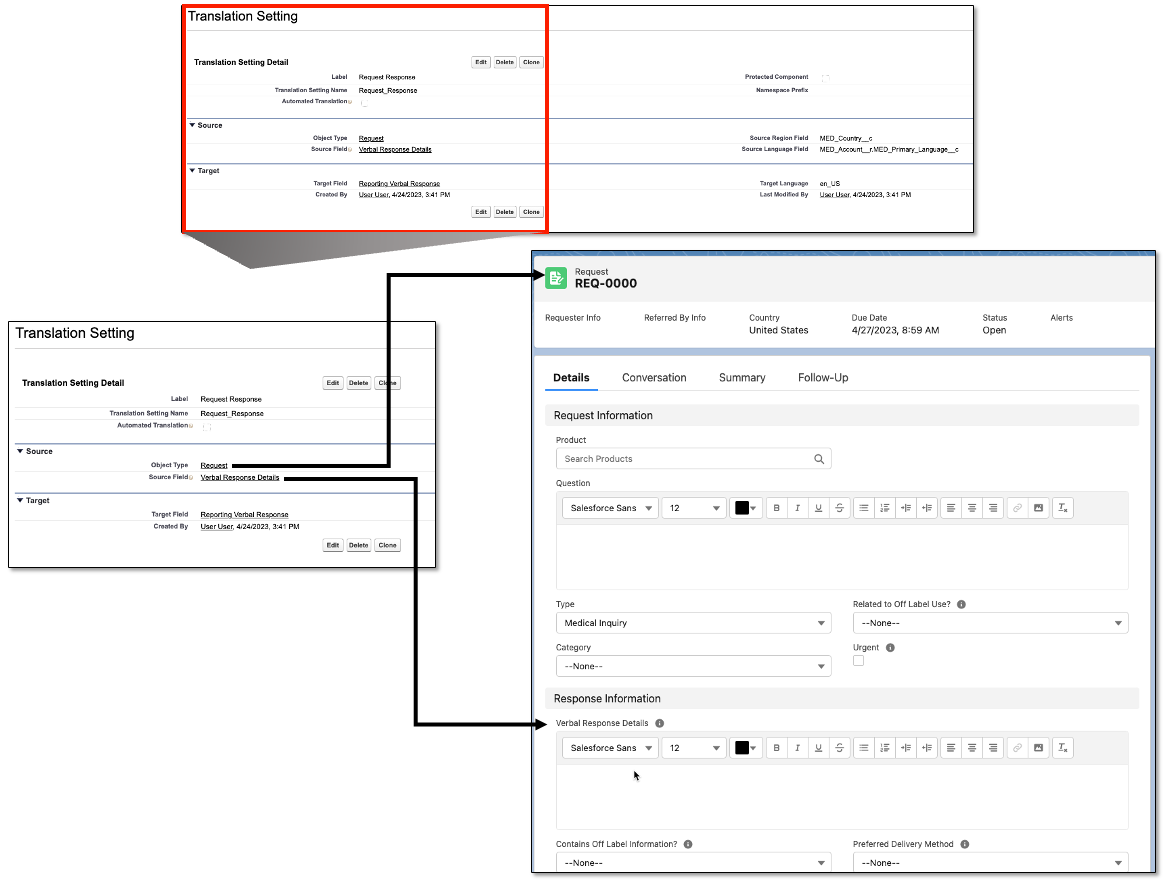Open the Type dropdown showing Medical Inquiry
1165x881 pixels.
coord(693,623)
